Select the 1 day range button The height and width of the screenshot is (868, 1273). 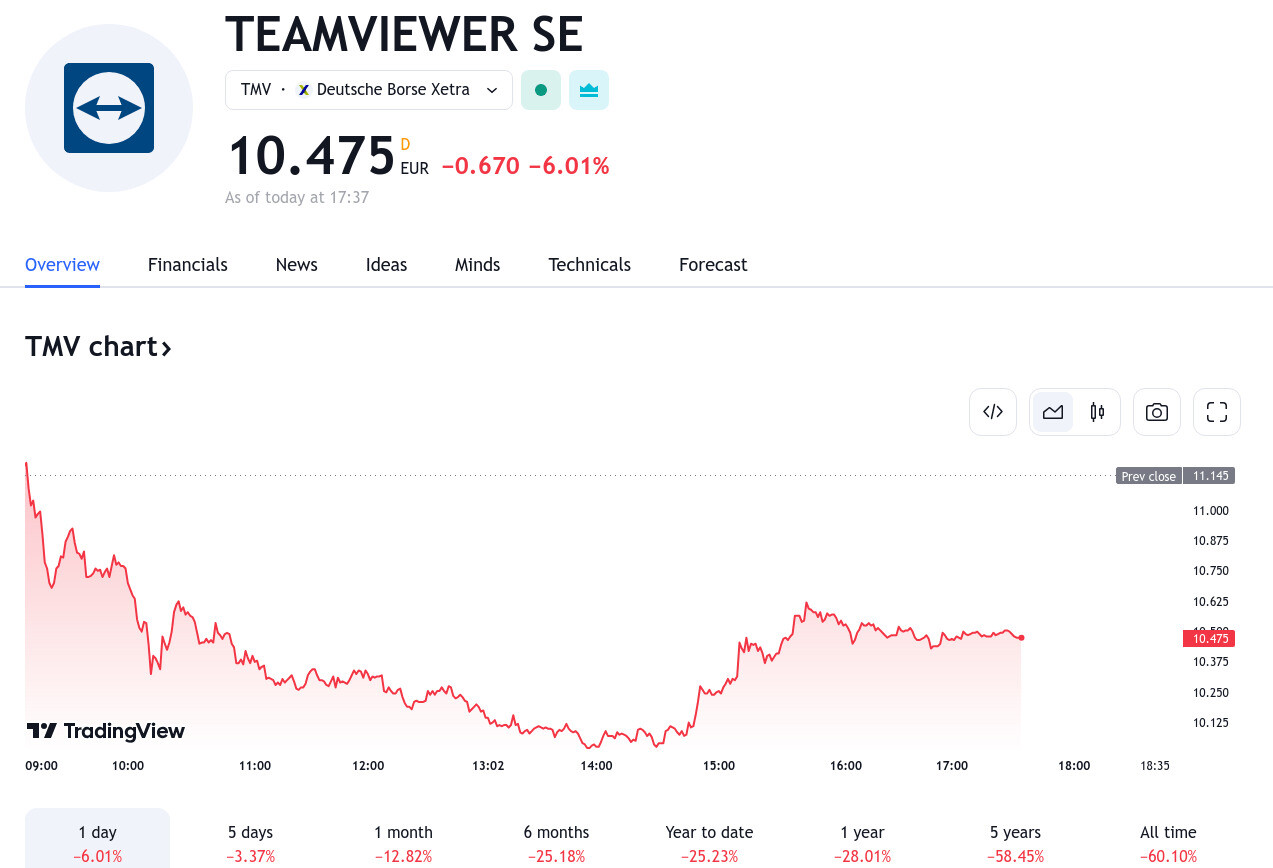click(x=97, y=840)
